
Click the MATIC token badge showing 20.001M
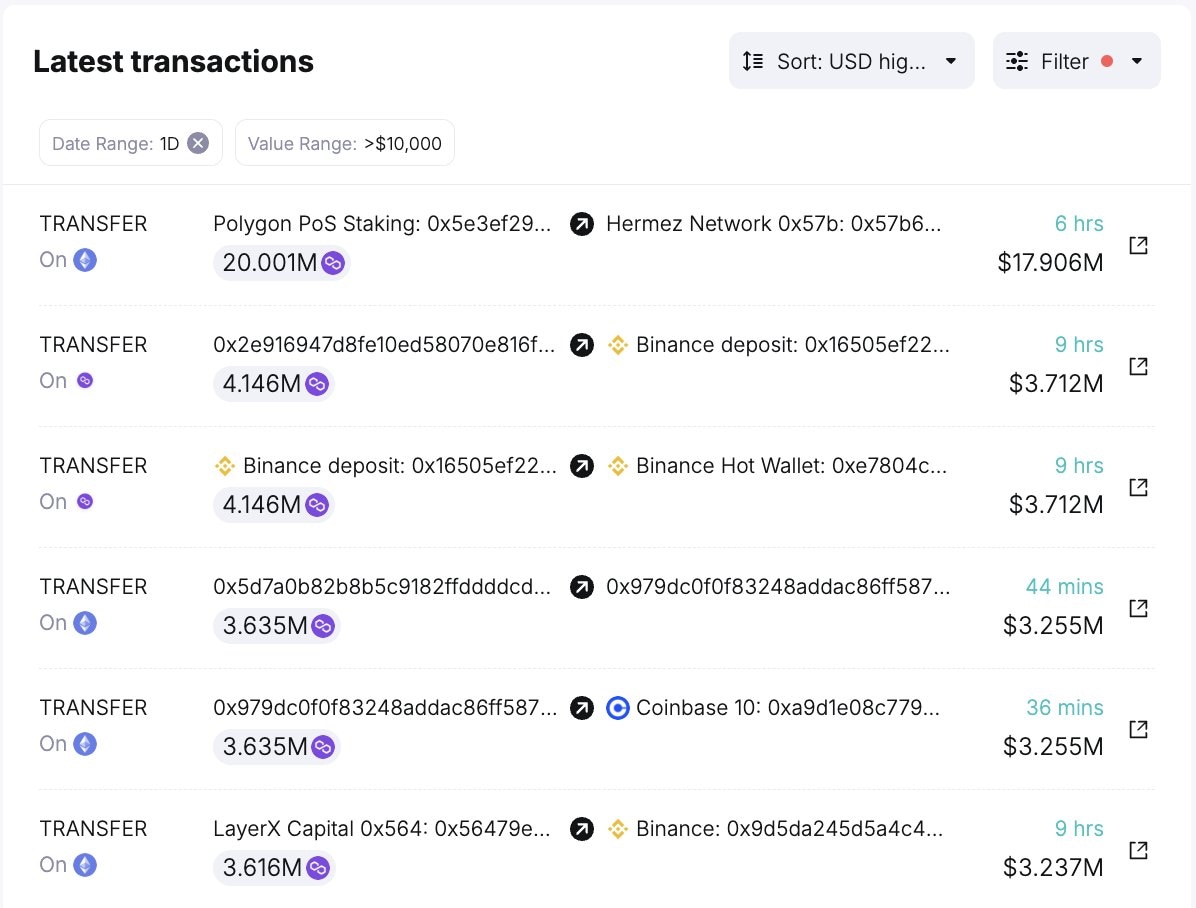pyautogui.click(x=281, y=263)
